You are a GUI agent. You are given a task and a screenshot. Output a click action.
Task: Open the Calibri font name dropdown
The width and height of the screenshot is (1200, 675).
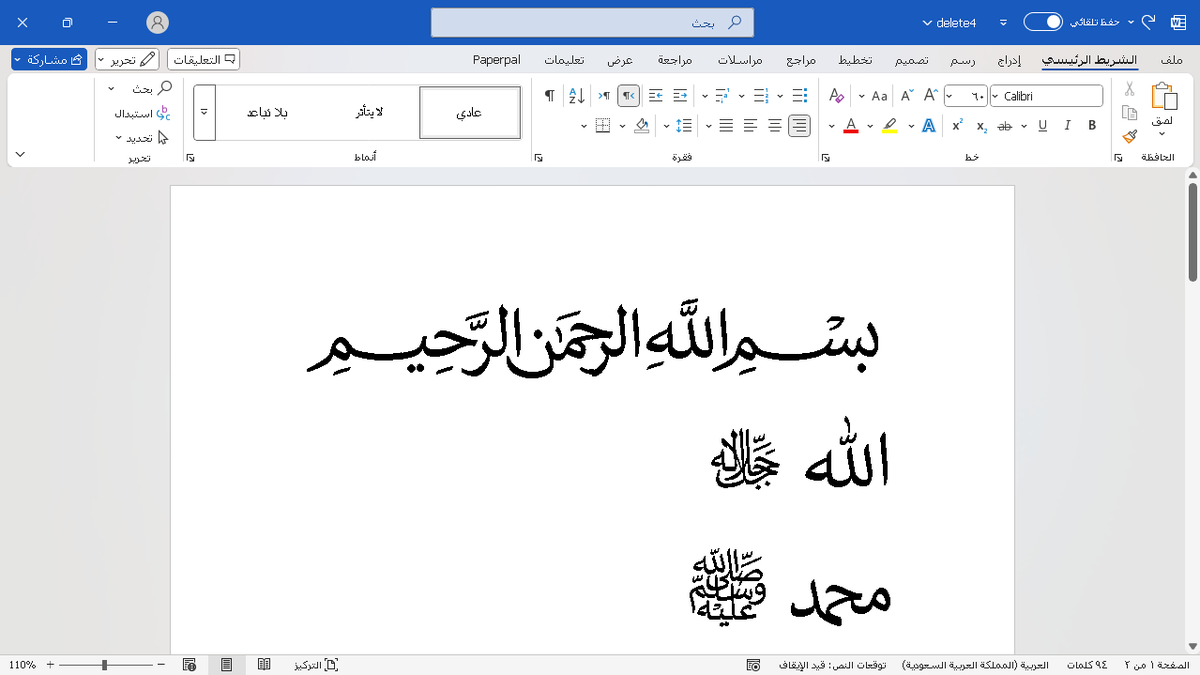coord(995,96)
